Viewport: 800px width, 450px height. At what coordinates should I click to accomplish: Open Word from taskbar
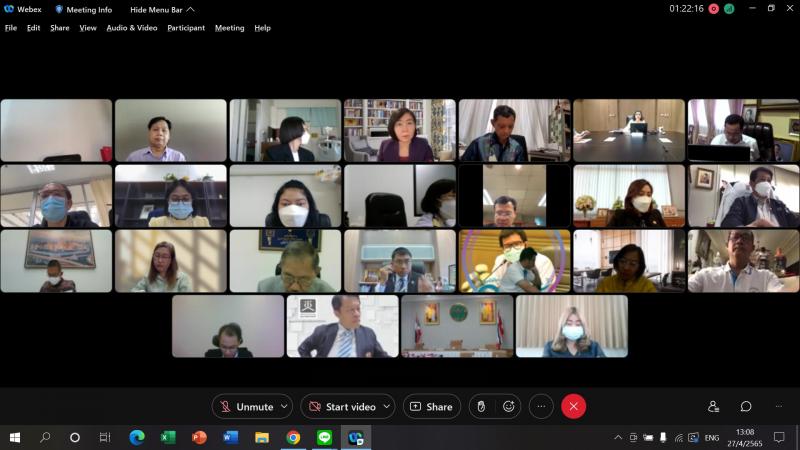[231, 437]
